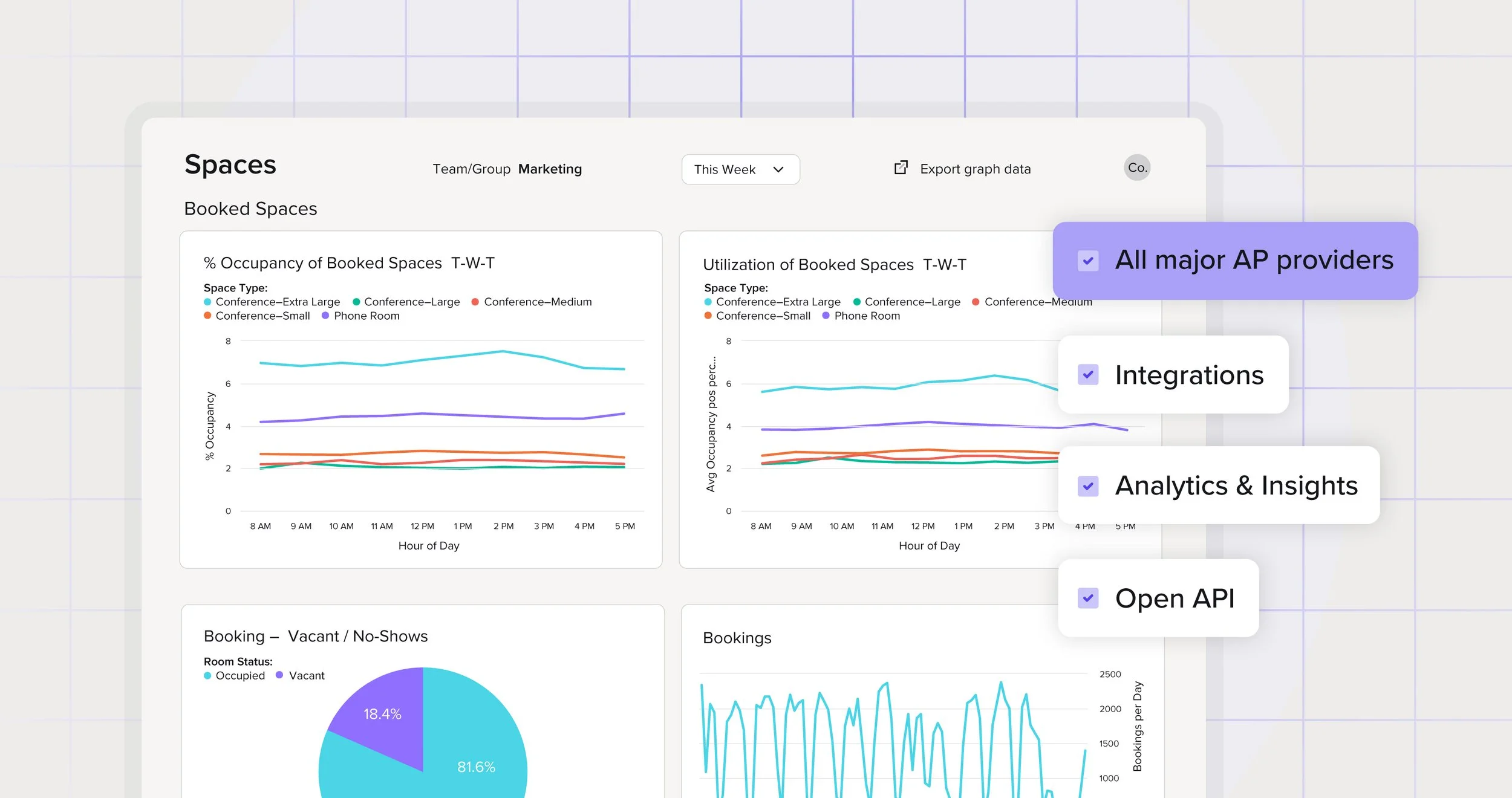Click the 18.4% vacant pie slice
This screenshot has height=798, width=1512.
[382, 714]
